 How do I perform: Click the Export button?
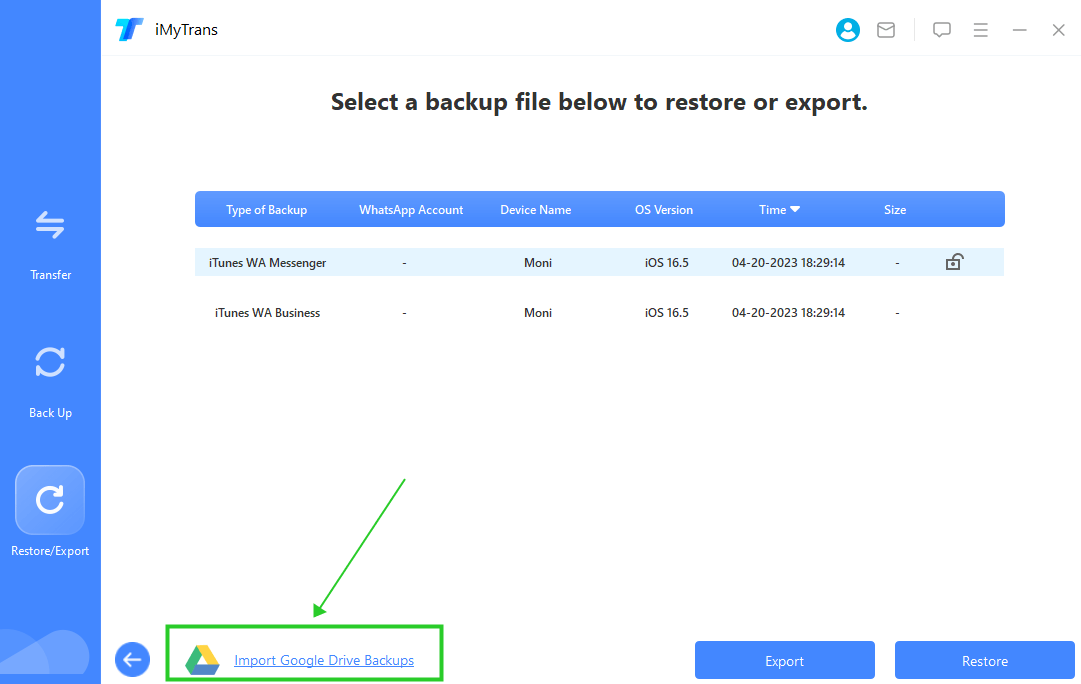[x=785, y=661]
